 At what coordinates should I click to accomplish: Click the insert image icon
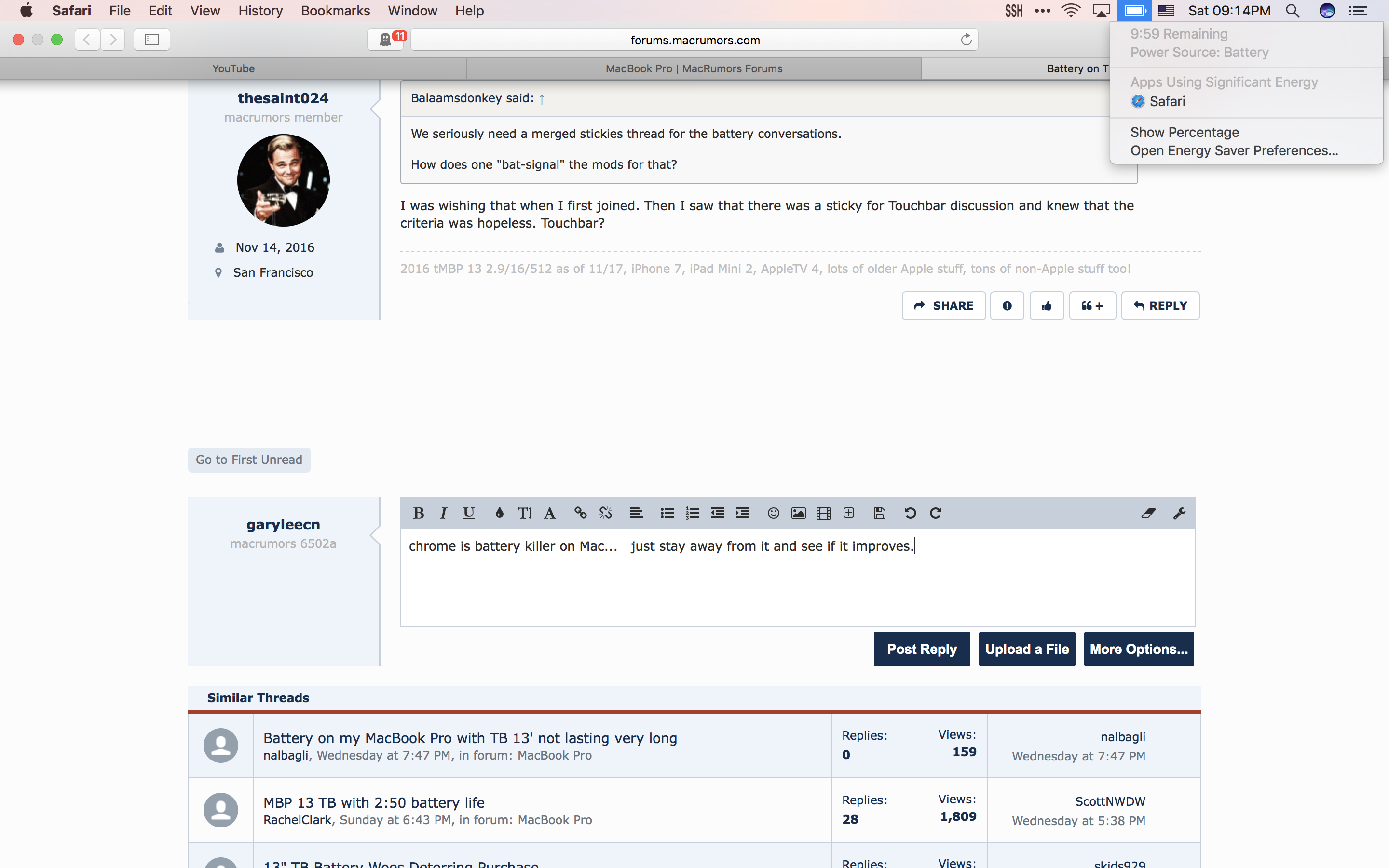point(798,513)
